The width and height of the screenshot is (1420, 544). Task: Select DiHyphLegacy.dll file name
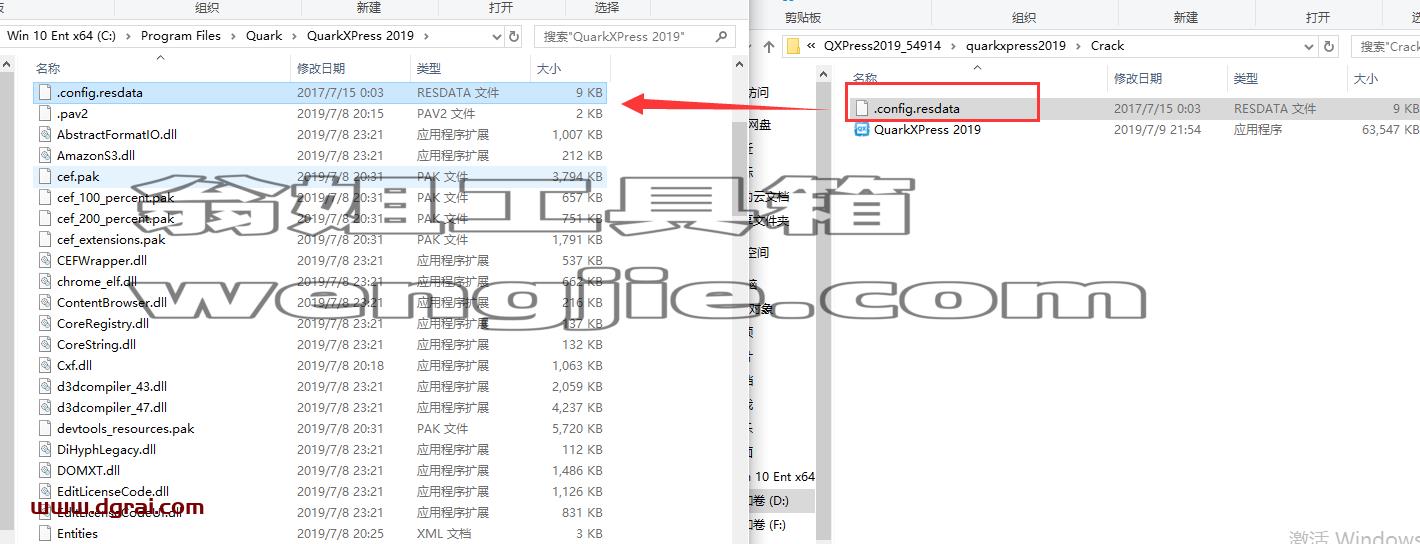point(106,449)
